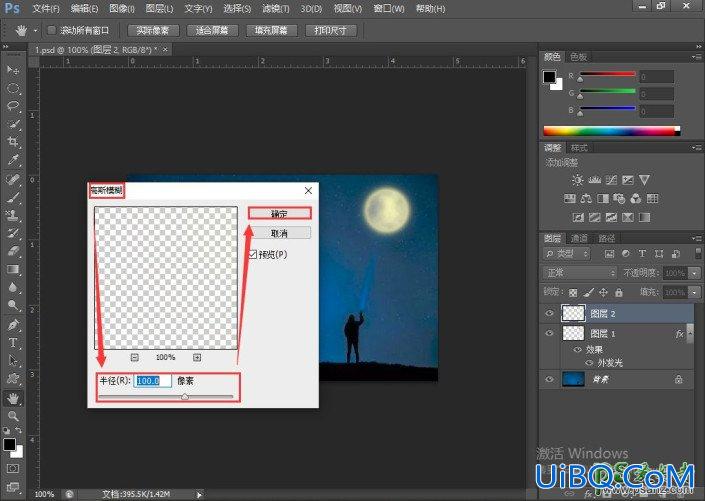Select the History Brush tool
The height and width of the screenshot is (501, 705).
13,233
